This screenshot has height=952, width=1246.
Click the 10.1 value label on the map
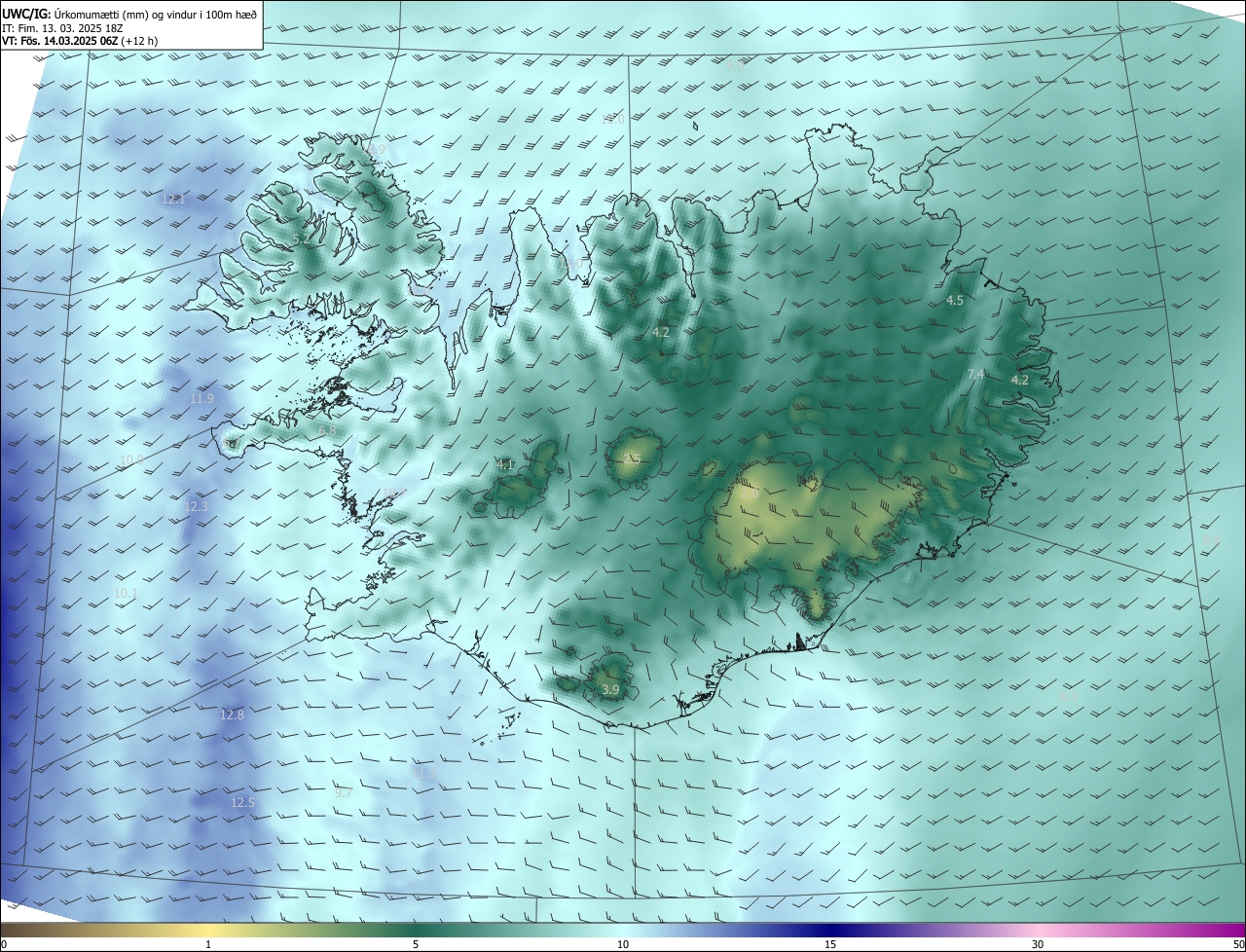(x=126, y=593)
